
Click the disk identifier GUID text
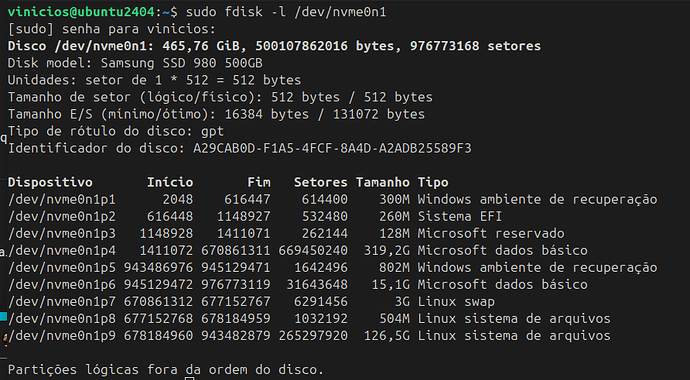[x=332, y=148]
